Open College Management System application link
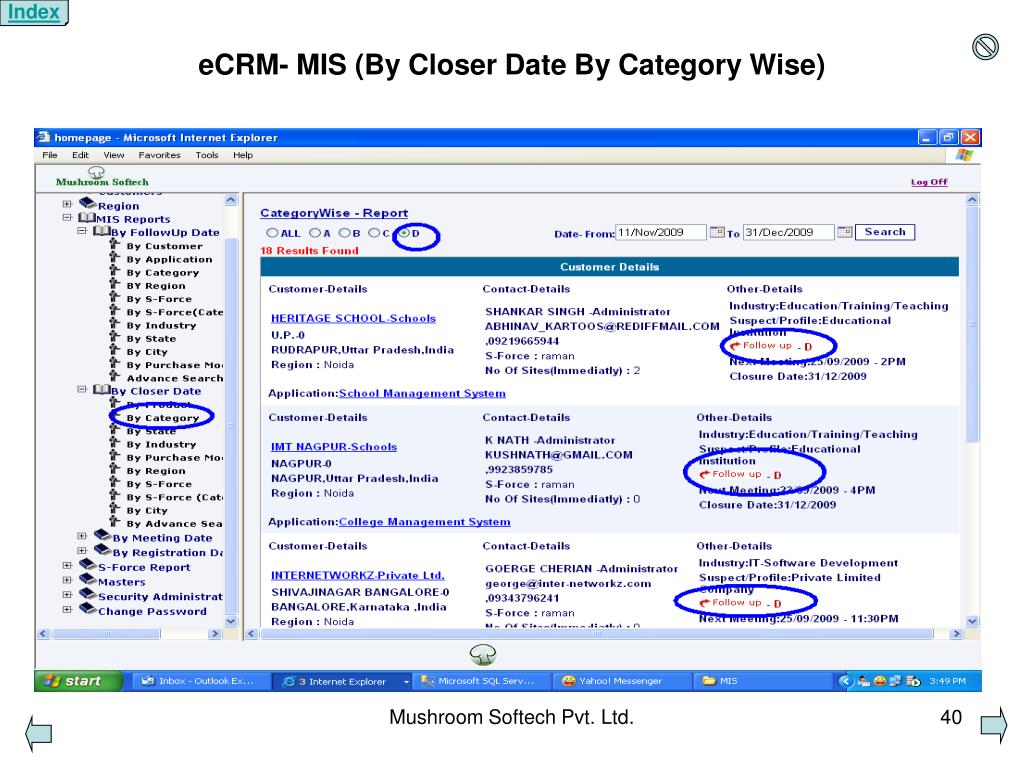The height and width of the screenshot is (768, 1024). pos(424,522)
